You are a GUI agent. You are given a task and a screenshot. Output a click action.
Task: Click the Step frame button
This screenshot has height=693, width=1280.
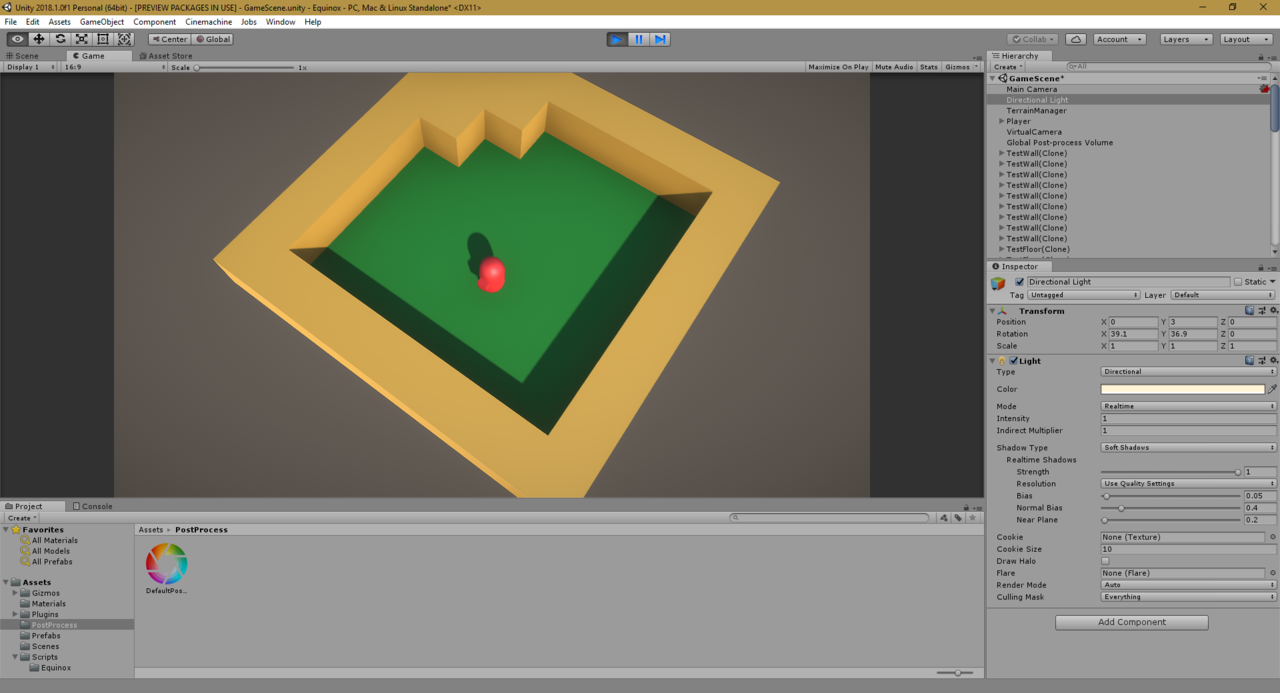tap(660, 39)
